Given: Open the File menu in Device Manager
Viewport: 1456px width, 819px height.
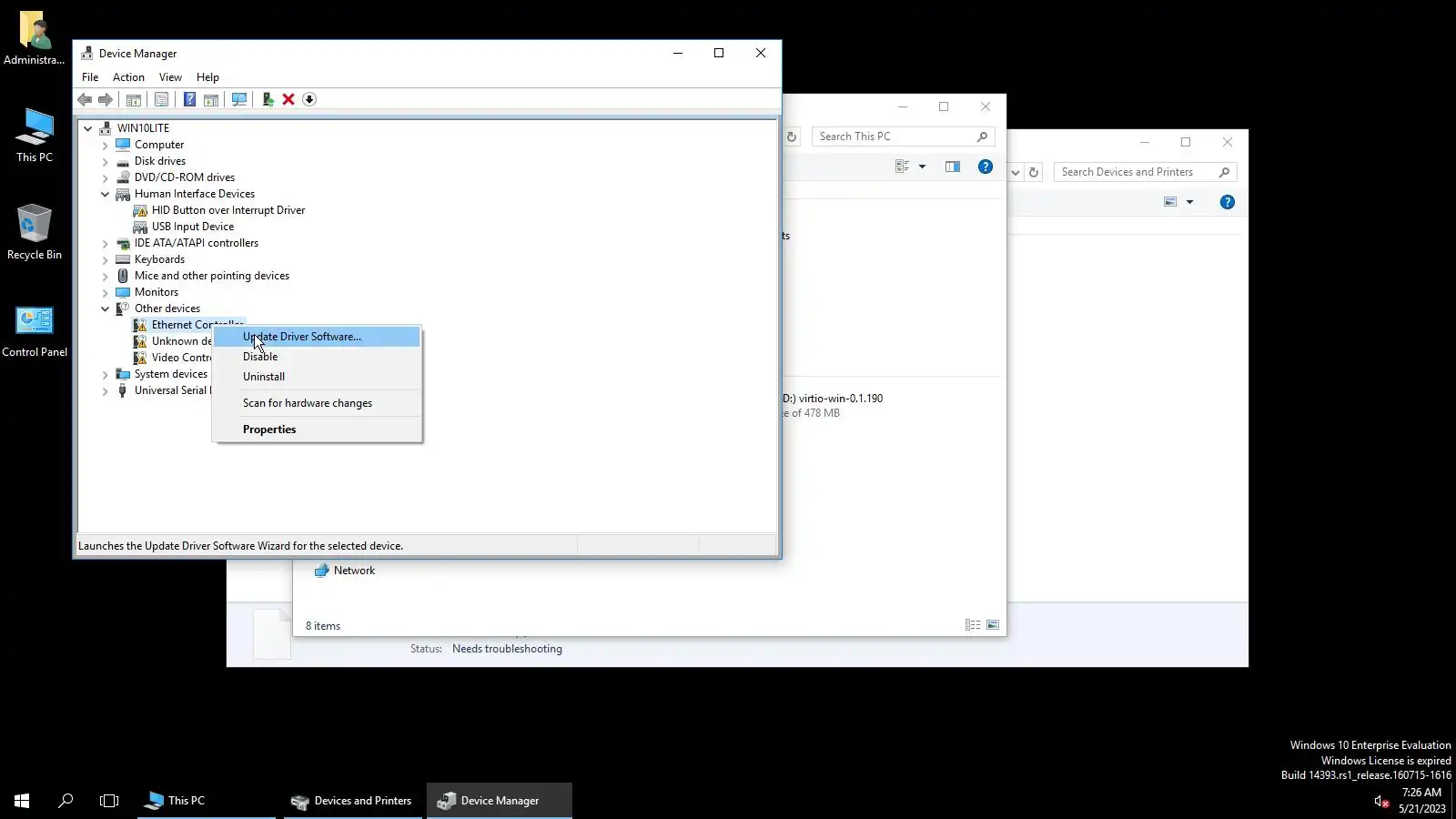Looking at the screenshot, I should pos(90,77).
